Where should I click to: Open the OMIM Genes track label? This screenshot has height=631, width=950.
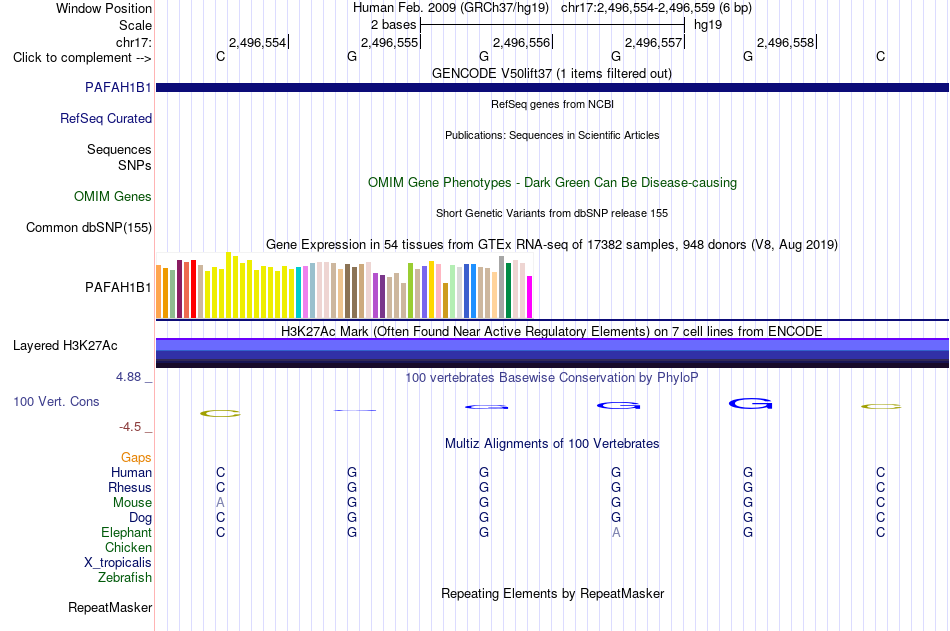(x=113, y=196)
